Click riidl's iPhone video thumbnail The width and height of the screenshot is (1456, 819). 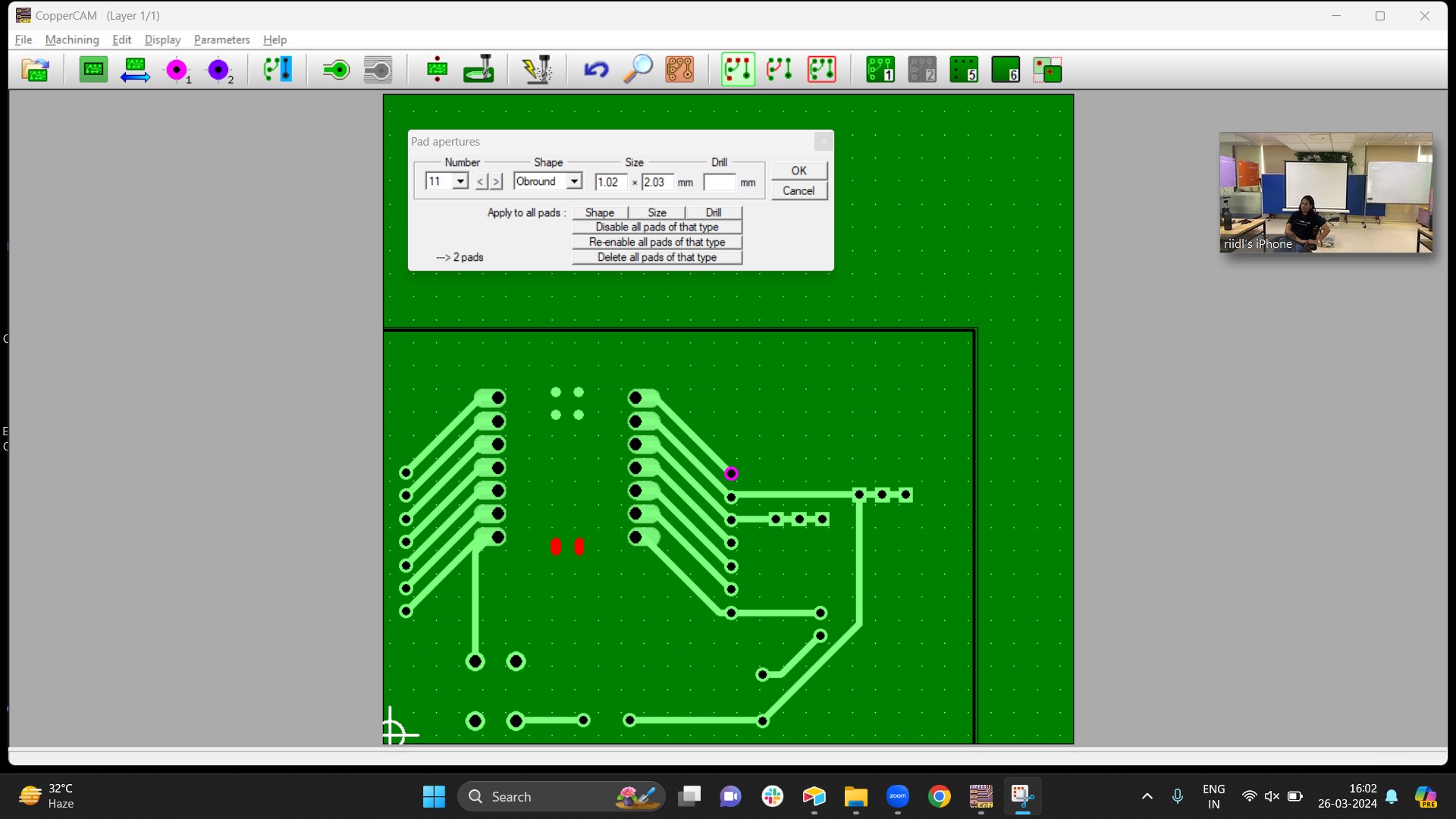click(x=1326, y=193)
